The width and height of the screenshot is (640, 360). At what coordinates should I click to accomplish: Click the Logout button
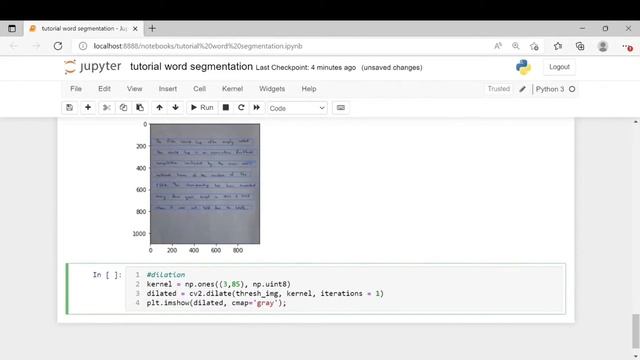click(x=559, y=67)
